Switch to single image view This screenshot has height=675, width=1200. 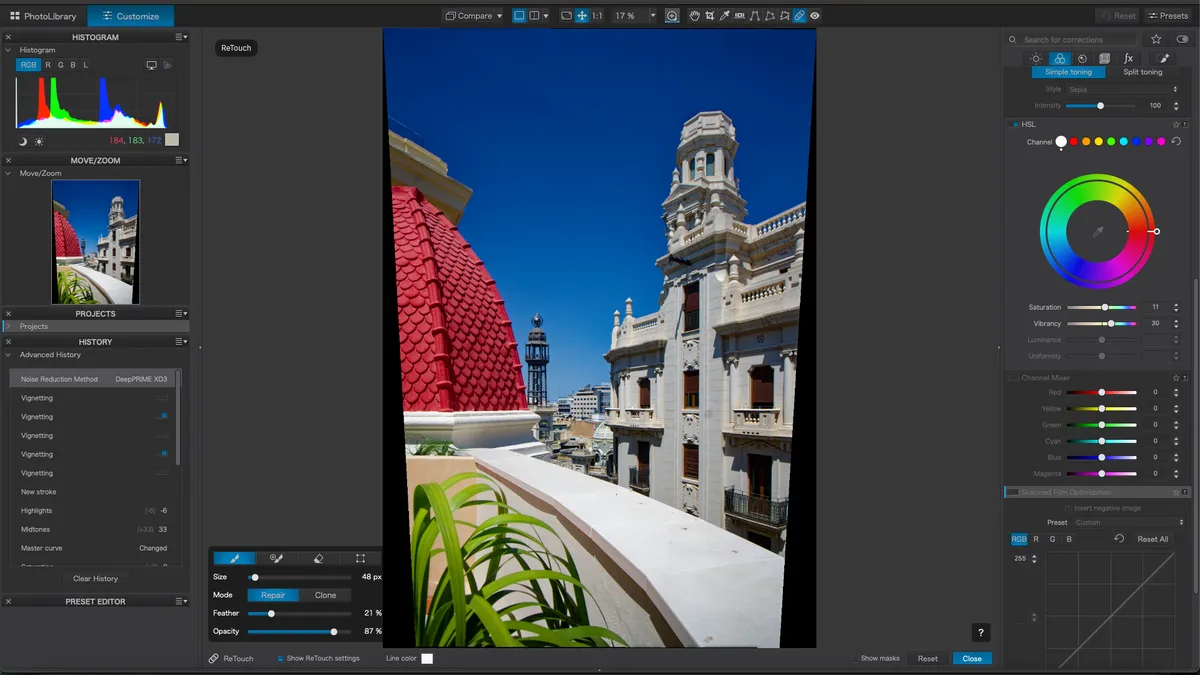tap(519, 16)
